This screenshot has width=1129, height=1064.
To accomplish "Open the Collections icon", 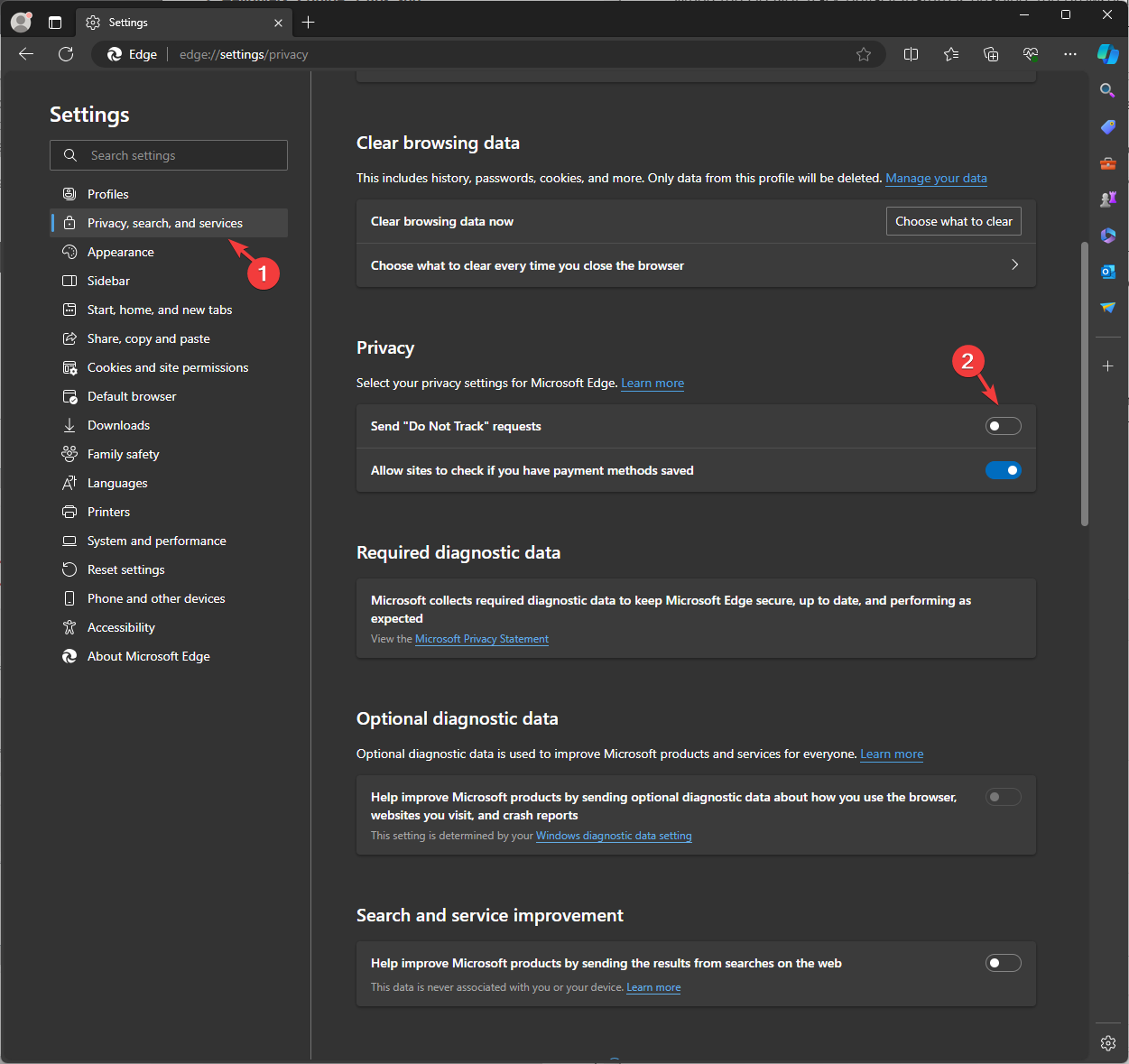I will [991, 54].
